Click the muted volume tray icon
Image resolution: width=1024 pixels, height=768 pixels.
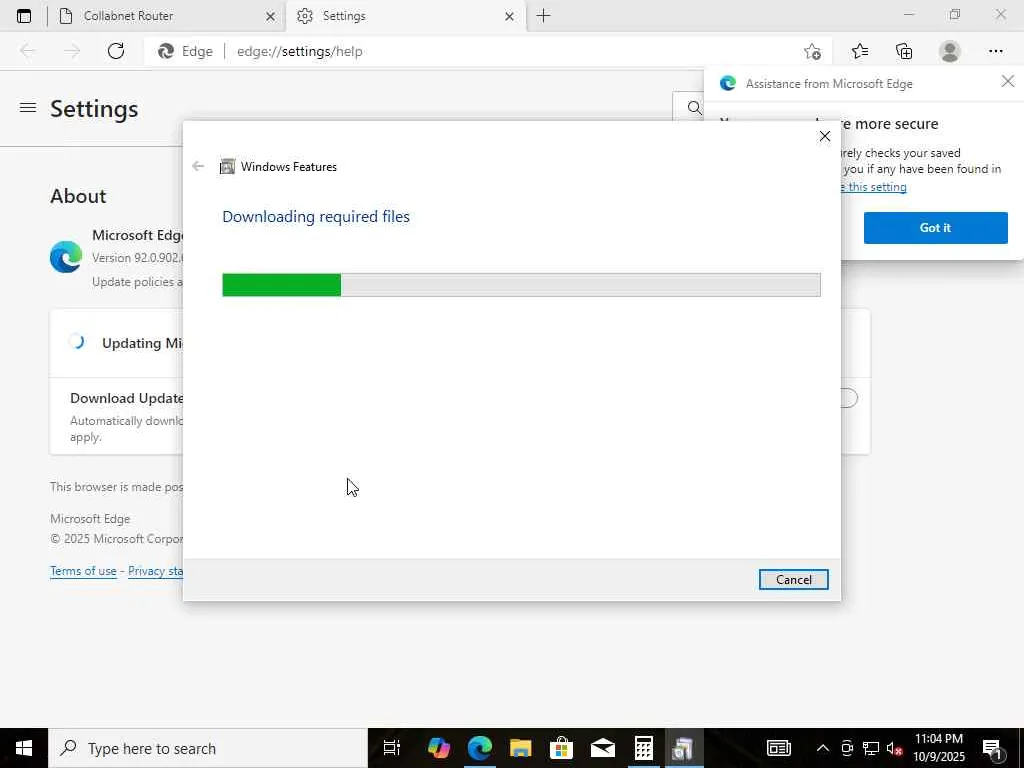(x=895, y=748)
